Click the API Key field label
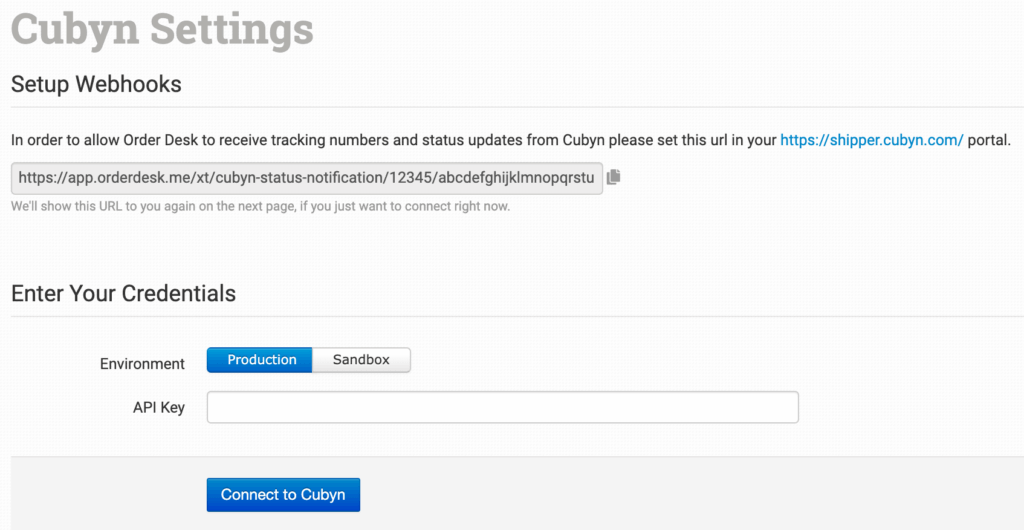This screenshot has height=530, width=1024. pyautogui.click(x=159, y=407)
